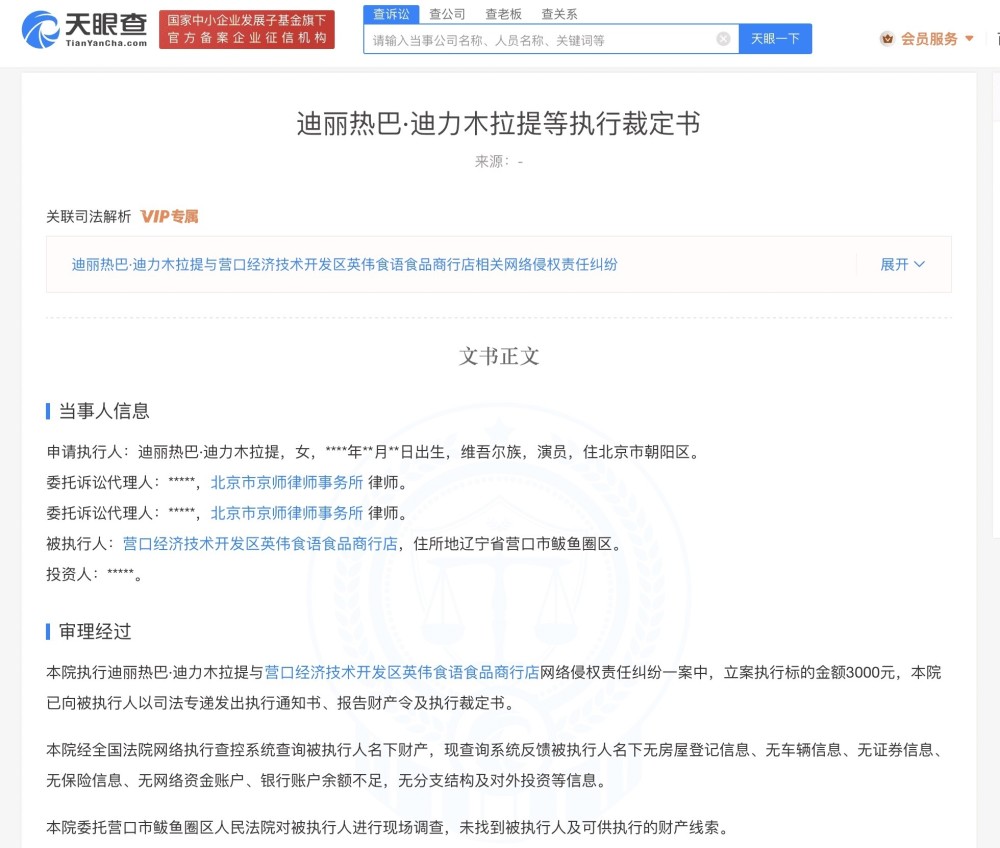1000x848 pixels.
Task: Click the 当事人信息 section heading
Action: click(104, 411)
